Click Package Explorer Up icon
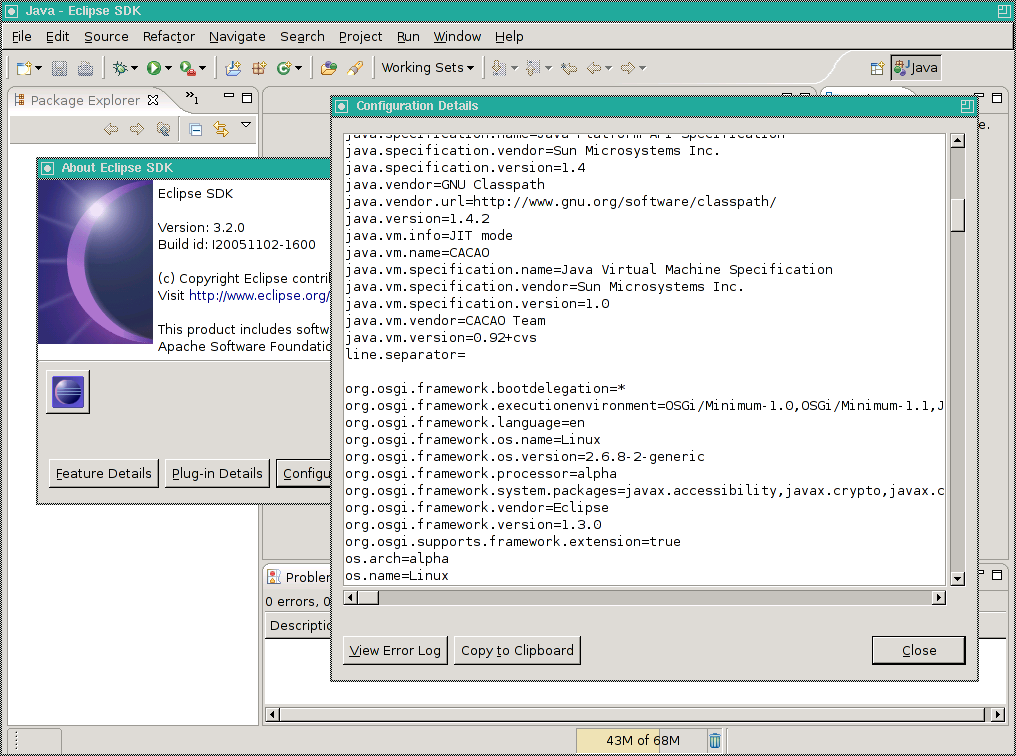 click(163, 129)
